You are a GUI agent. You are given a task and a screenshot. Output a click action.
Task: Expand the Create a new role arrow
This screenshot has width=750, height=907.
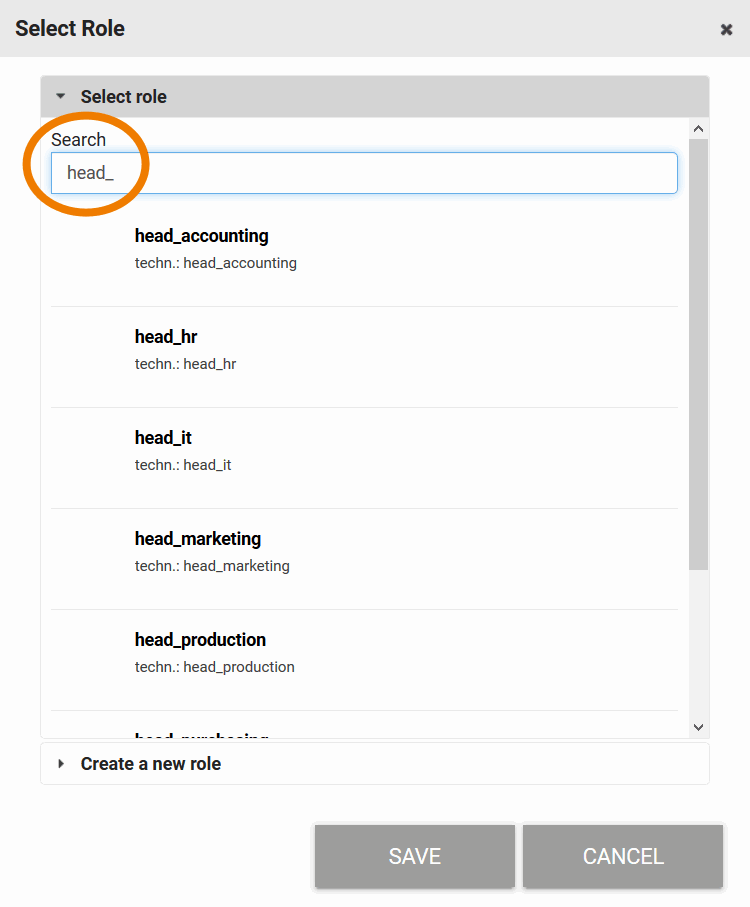pos(60,764)
